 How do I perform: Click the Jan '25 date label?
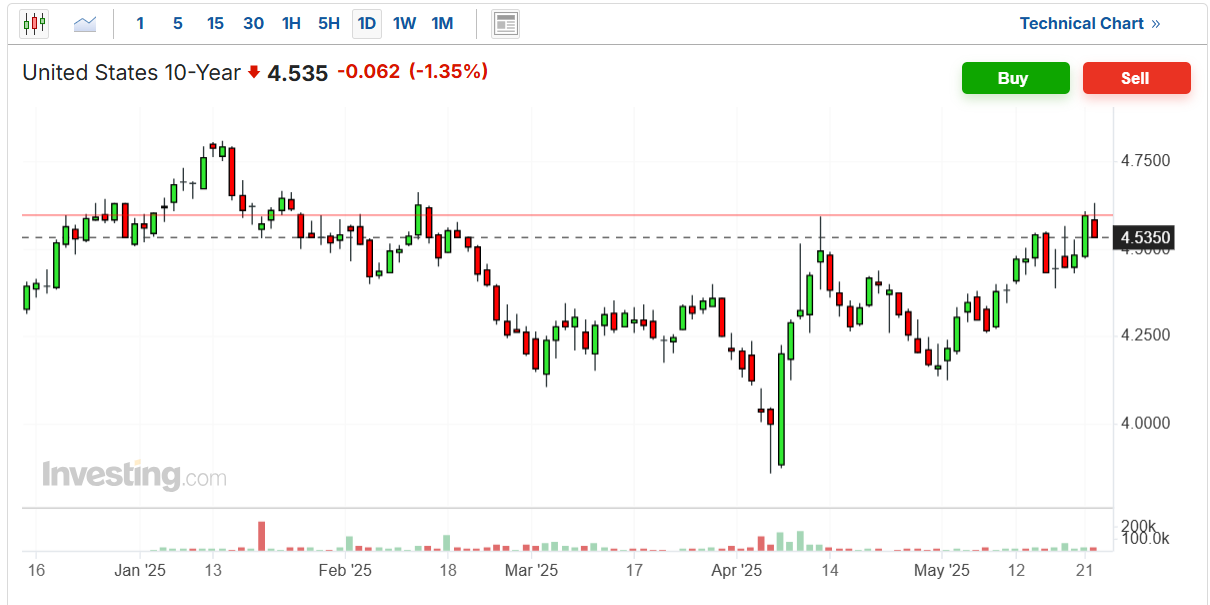click(140, 570)
